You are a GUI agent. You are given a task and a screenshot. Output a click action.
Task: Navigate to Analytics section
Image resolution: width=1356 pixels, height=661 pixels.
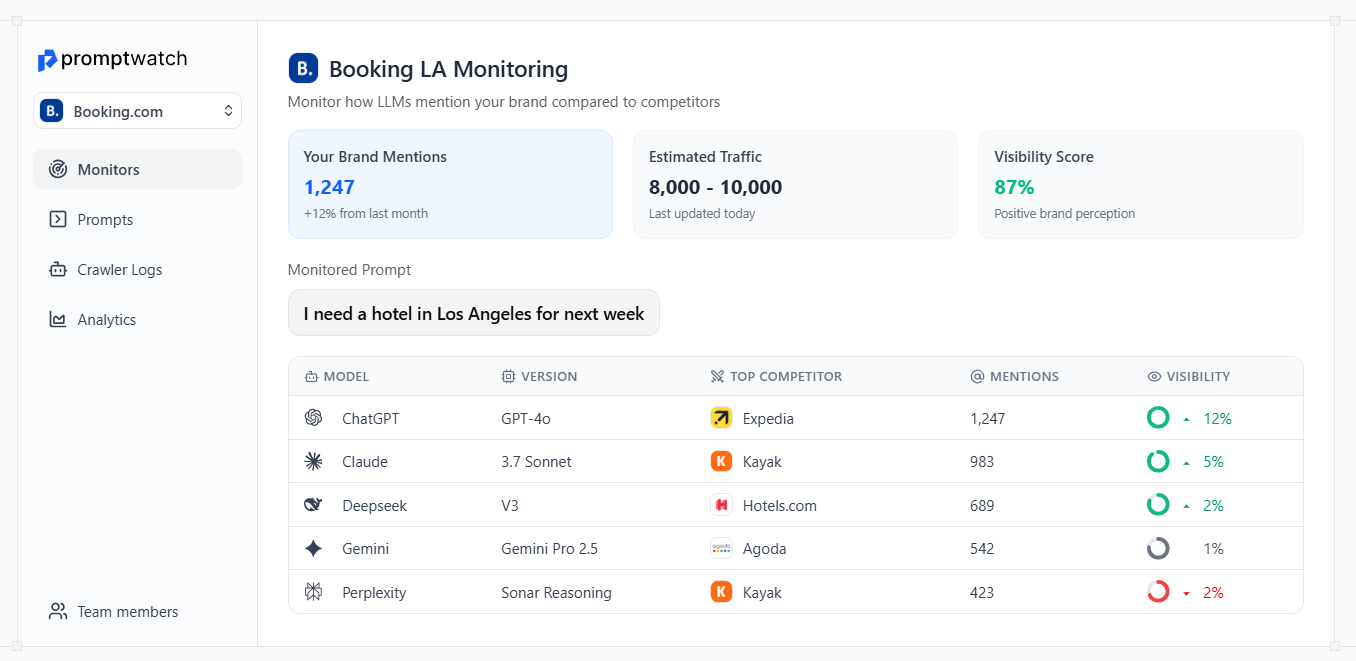click(x=138, y=319)
